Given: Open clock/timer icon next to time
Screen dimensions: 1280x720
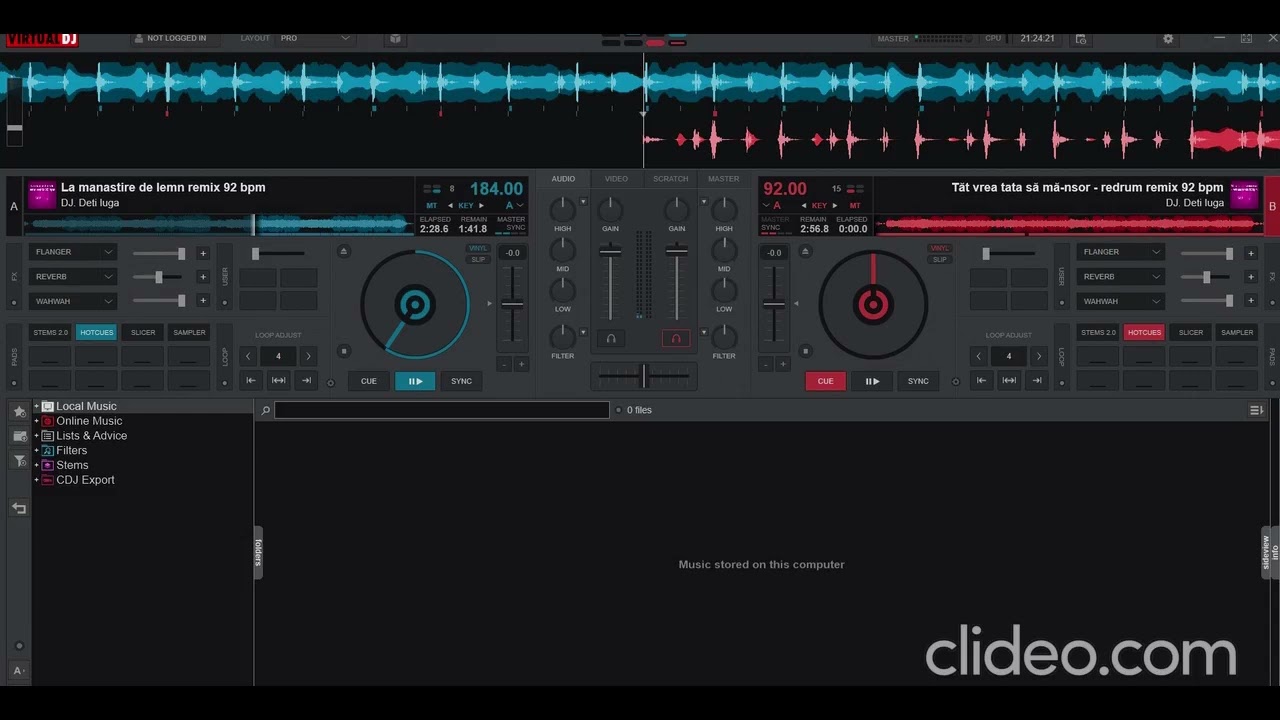Looking at the screenshot, I should tap(1081, 39).
